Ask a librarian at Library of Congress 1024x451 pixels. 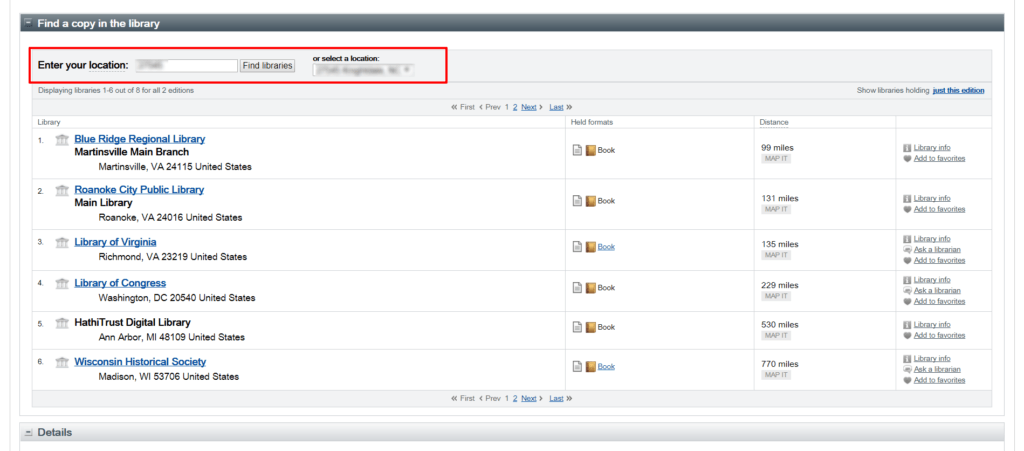click(x=937, y=290)
